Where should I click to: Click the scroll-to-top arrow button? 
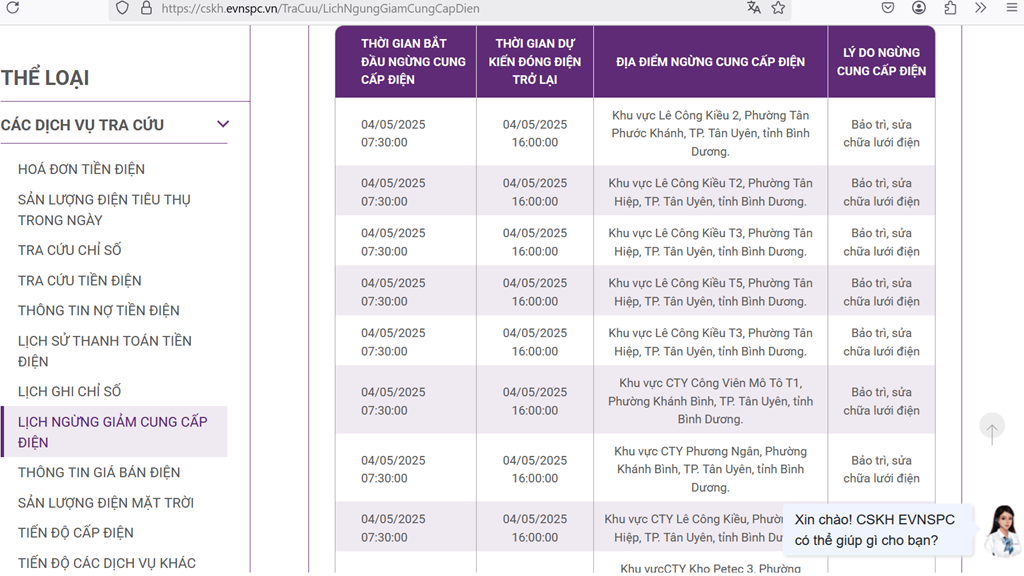(x=991, y=430)
